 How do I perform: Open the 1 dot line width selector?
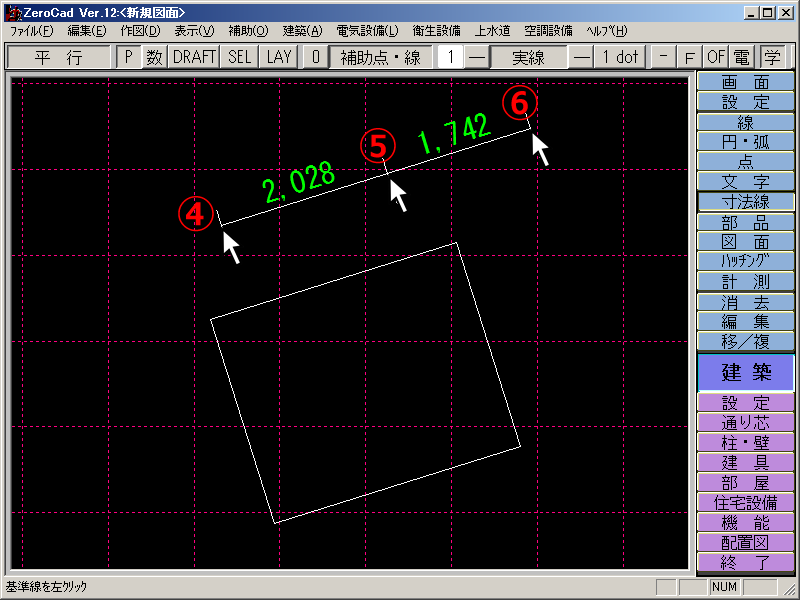point(620,57)
